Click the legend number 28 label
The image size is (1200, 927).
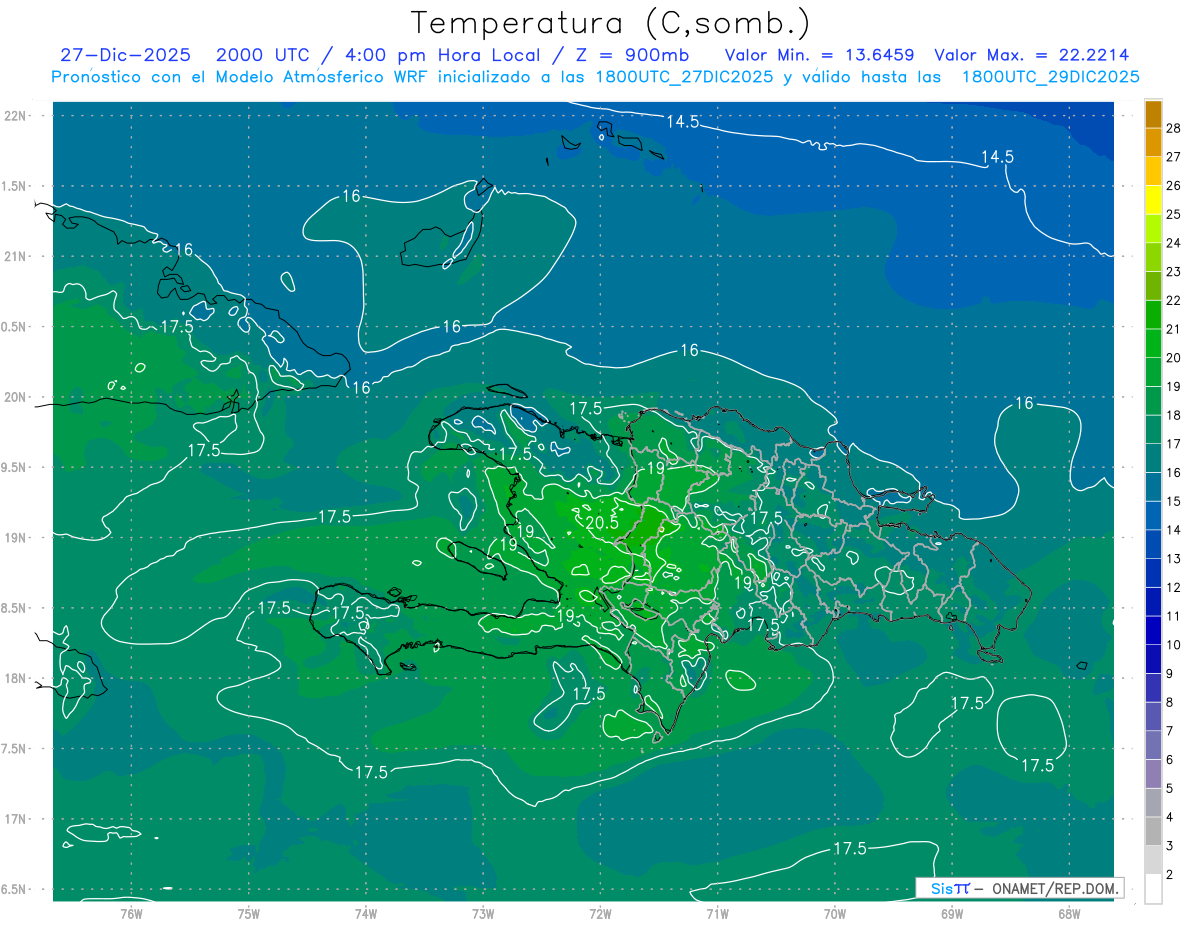tap(1174, 127)
